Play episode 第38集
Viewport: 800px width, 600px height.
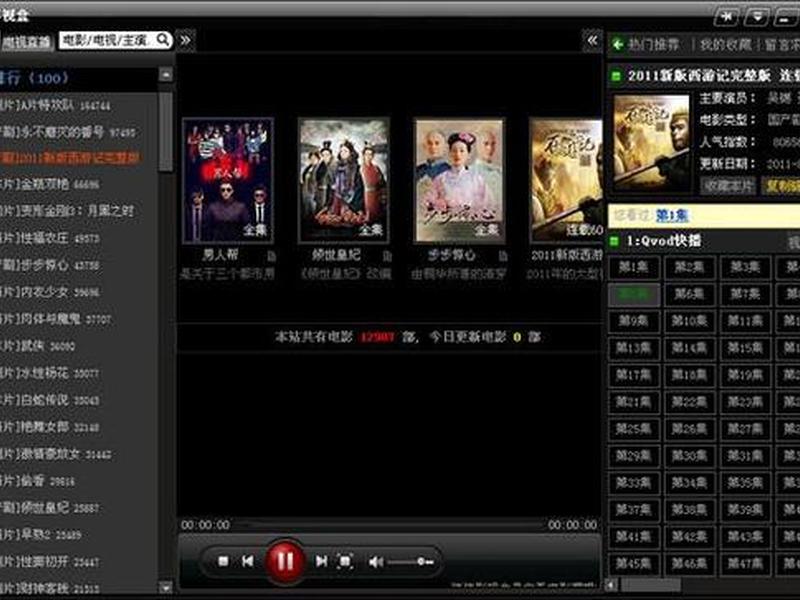[x=689, y=510]
